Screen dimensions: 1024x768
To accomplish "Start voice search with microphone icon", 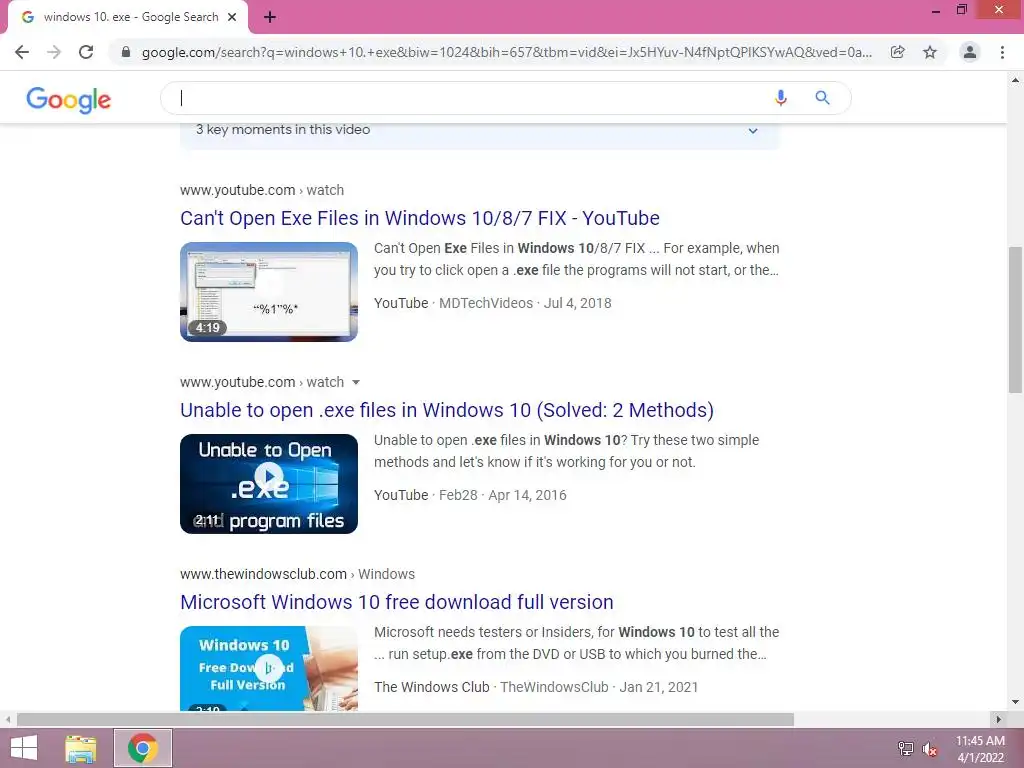I will (780, 98).
